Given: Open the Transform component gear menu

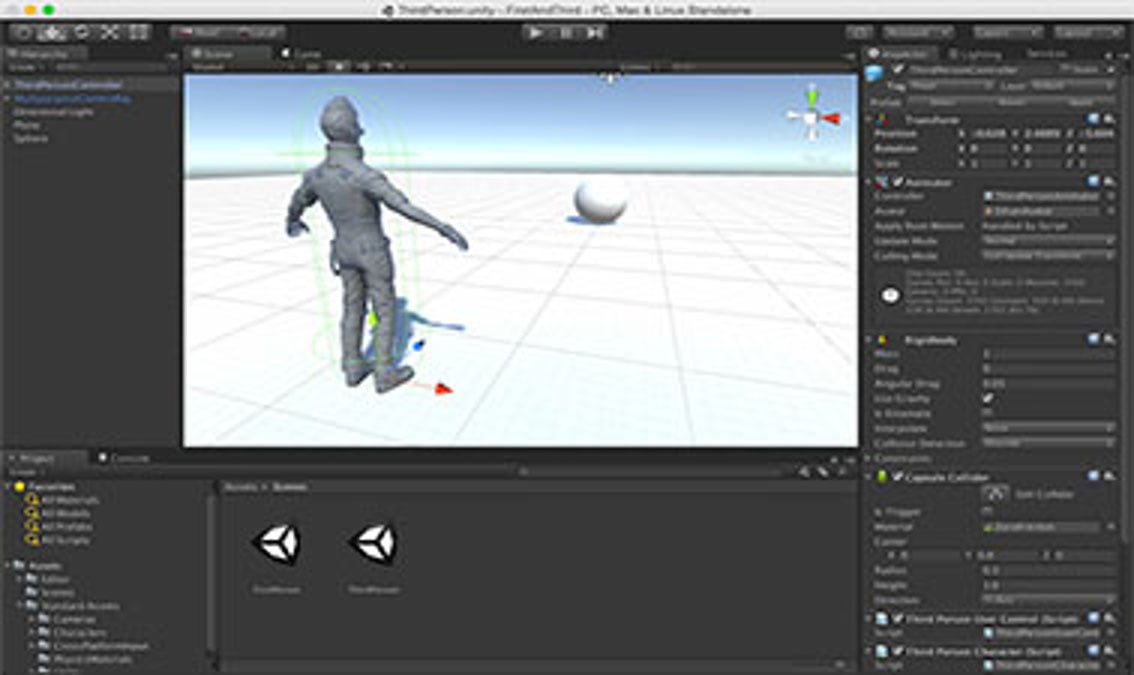Looking at the screenshot, I should (1109, 119).
